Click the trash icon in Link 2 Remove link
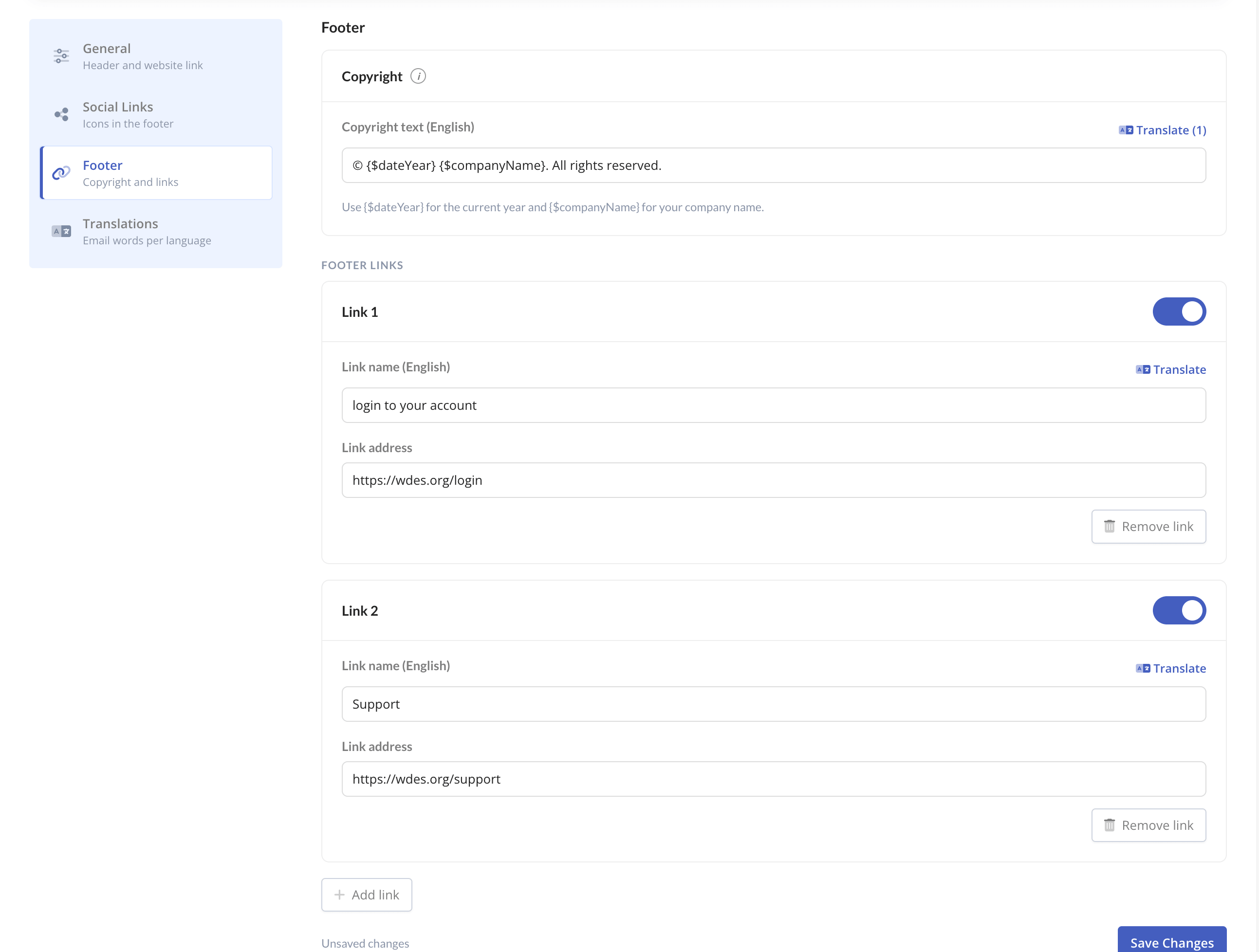The width and height of the screenshot is (1259, 952). tap(1110, 825)
